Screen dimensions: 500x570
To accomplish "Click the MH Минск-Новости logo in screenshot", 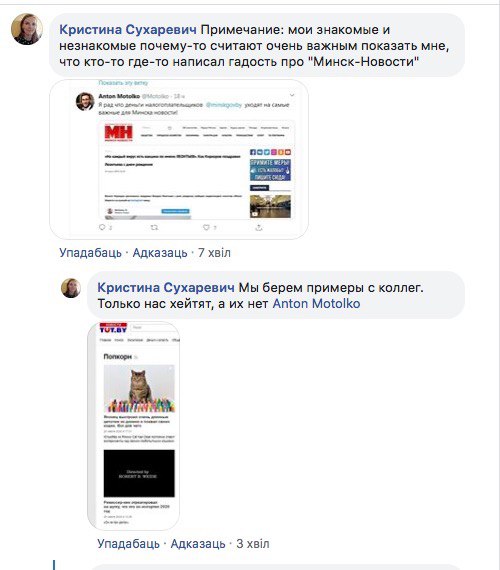I will click(x=119, y=133).
